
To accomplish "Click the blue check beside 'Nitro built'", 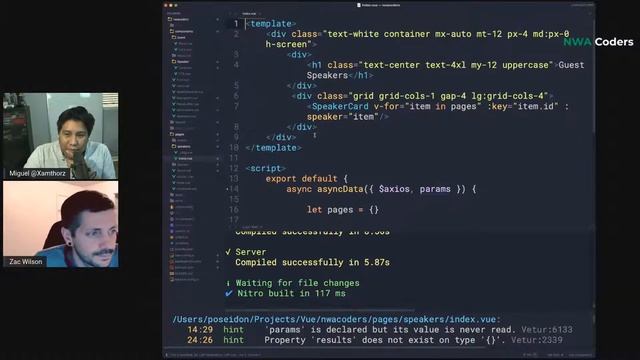I will point(229,293).
